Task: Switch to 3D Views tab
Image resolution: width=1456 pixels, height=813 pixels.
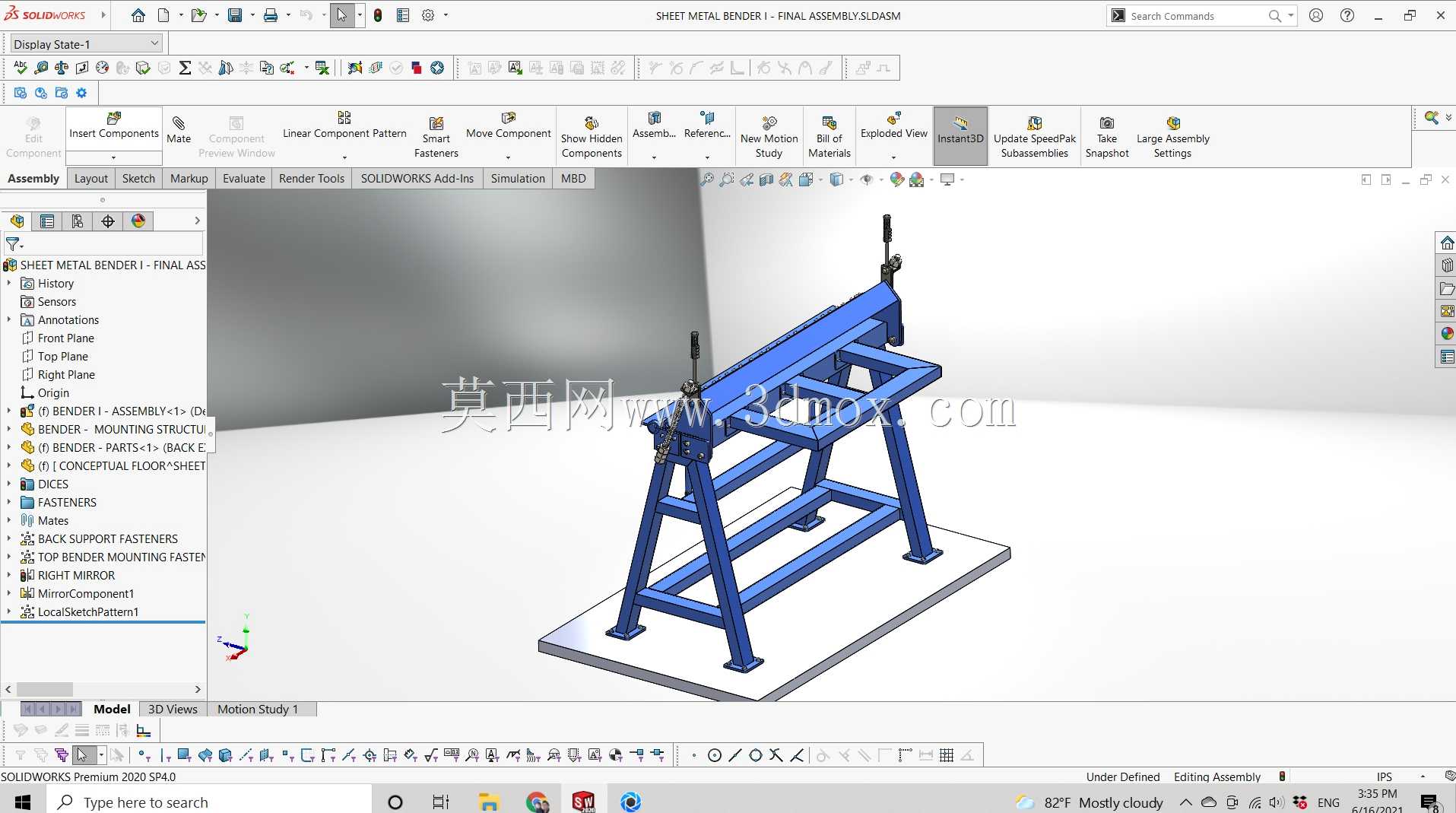Action: [x=173, y=709]
